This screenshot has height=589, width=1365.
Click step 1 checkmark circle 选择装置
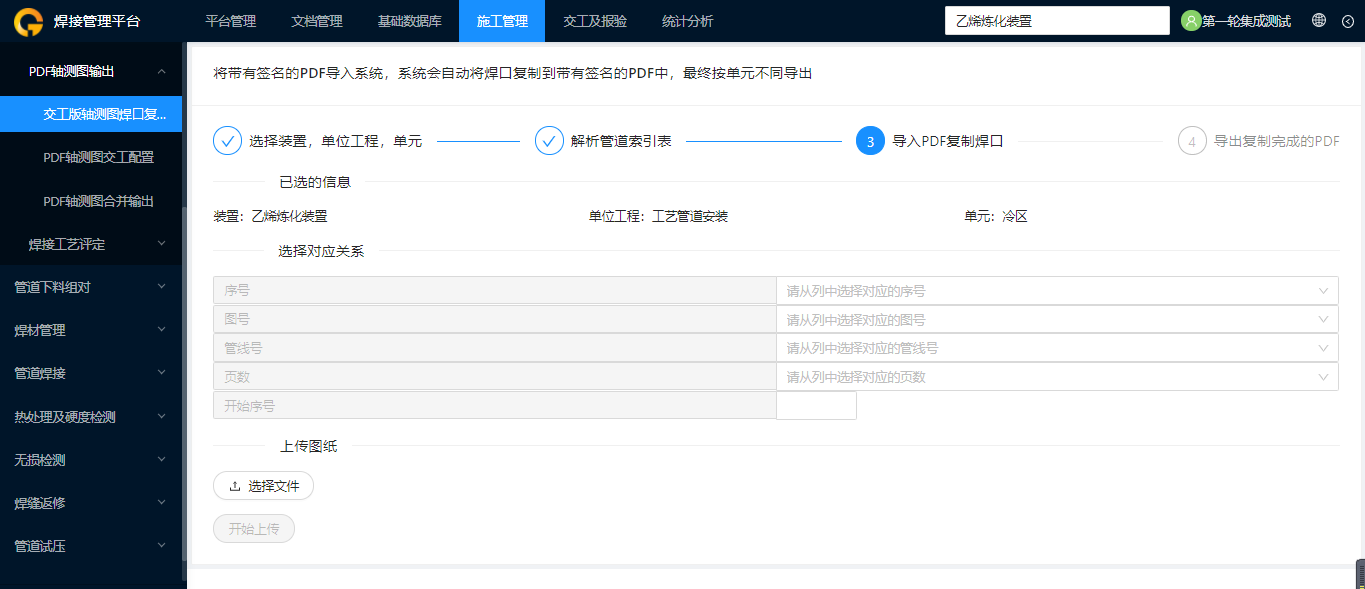click(x=228, y=141)
